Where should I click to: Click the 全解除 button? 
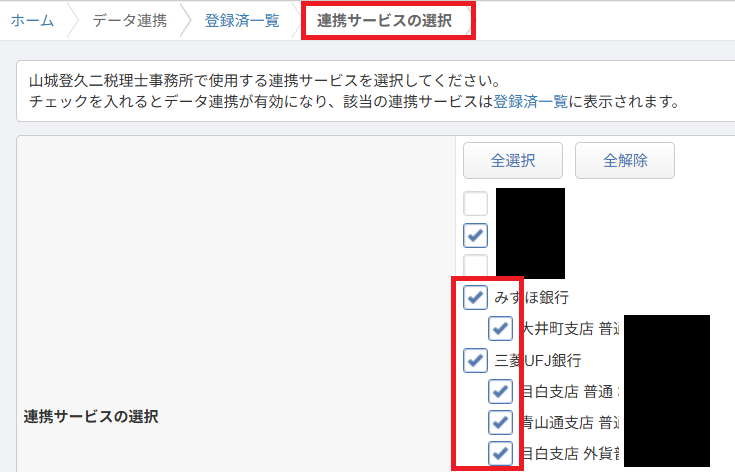(625, 161)
